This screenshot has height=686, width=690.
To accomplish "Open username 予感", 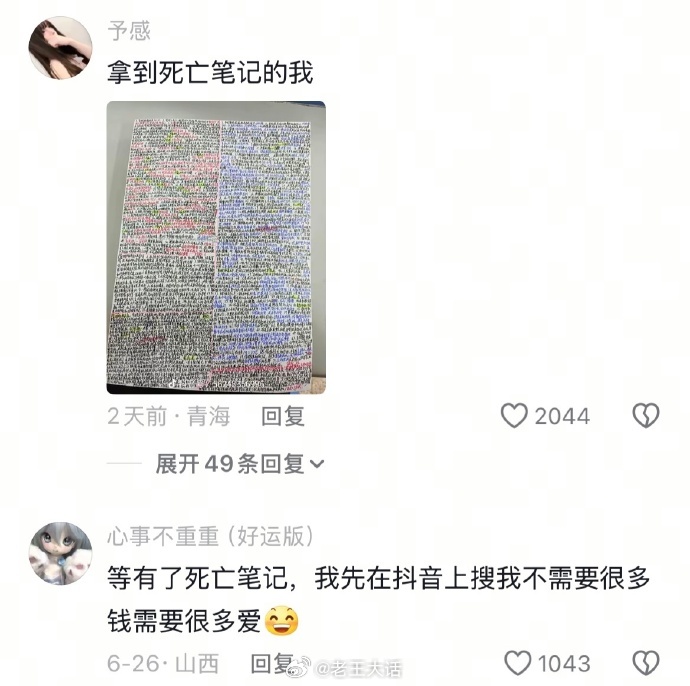I will (x=129, y=31).
